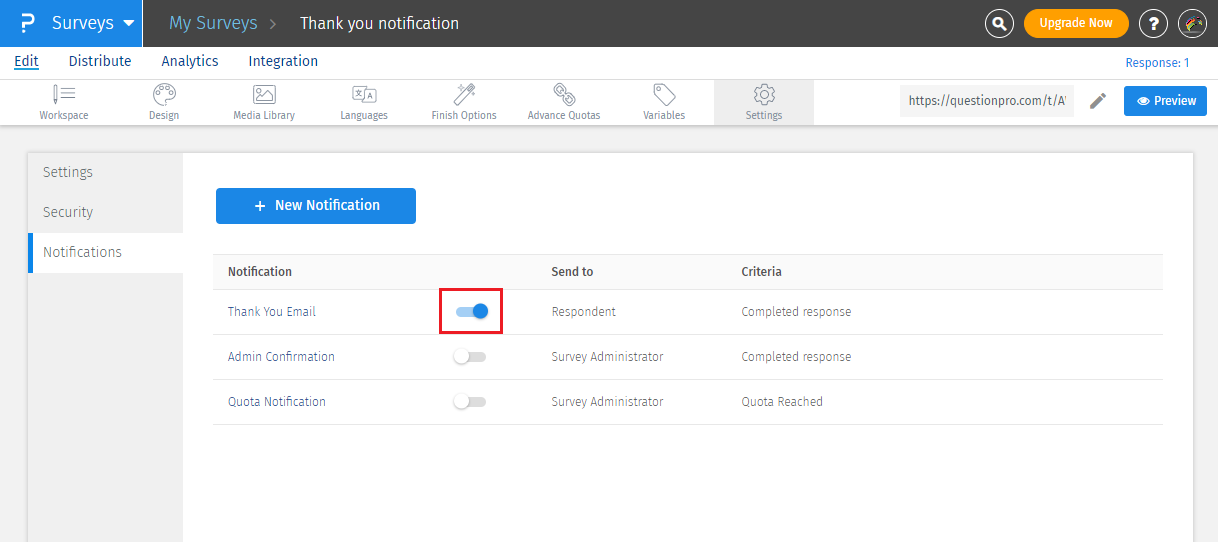Click the survey URL field
1218x542 pixels.
(x=987, y=101)
